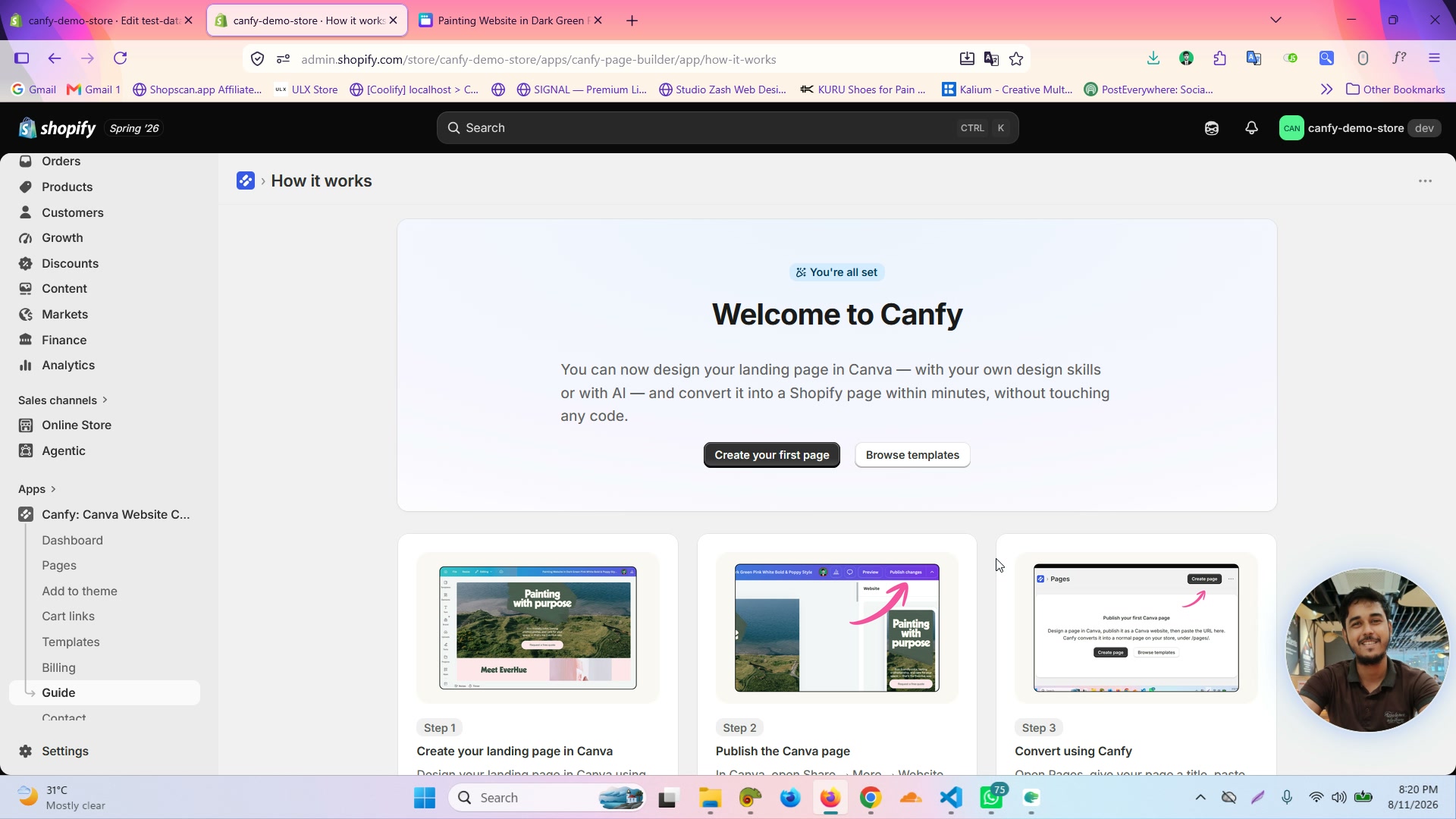Reload the page with browser refresh icon
Screen dimensions: 1456x819
[x=120, y=58]
